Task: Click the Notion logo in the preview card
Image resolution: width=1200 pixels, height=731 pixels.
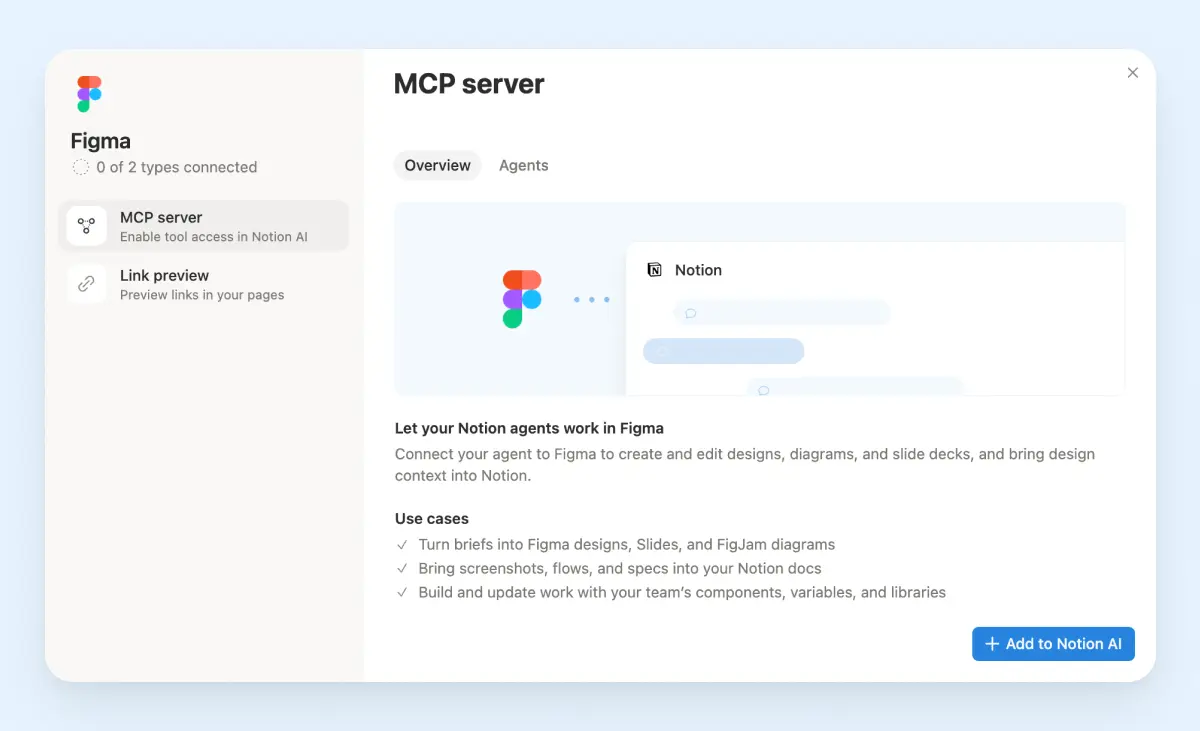Action: point(655,270)
